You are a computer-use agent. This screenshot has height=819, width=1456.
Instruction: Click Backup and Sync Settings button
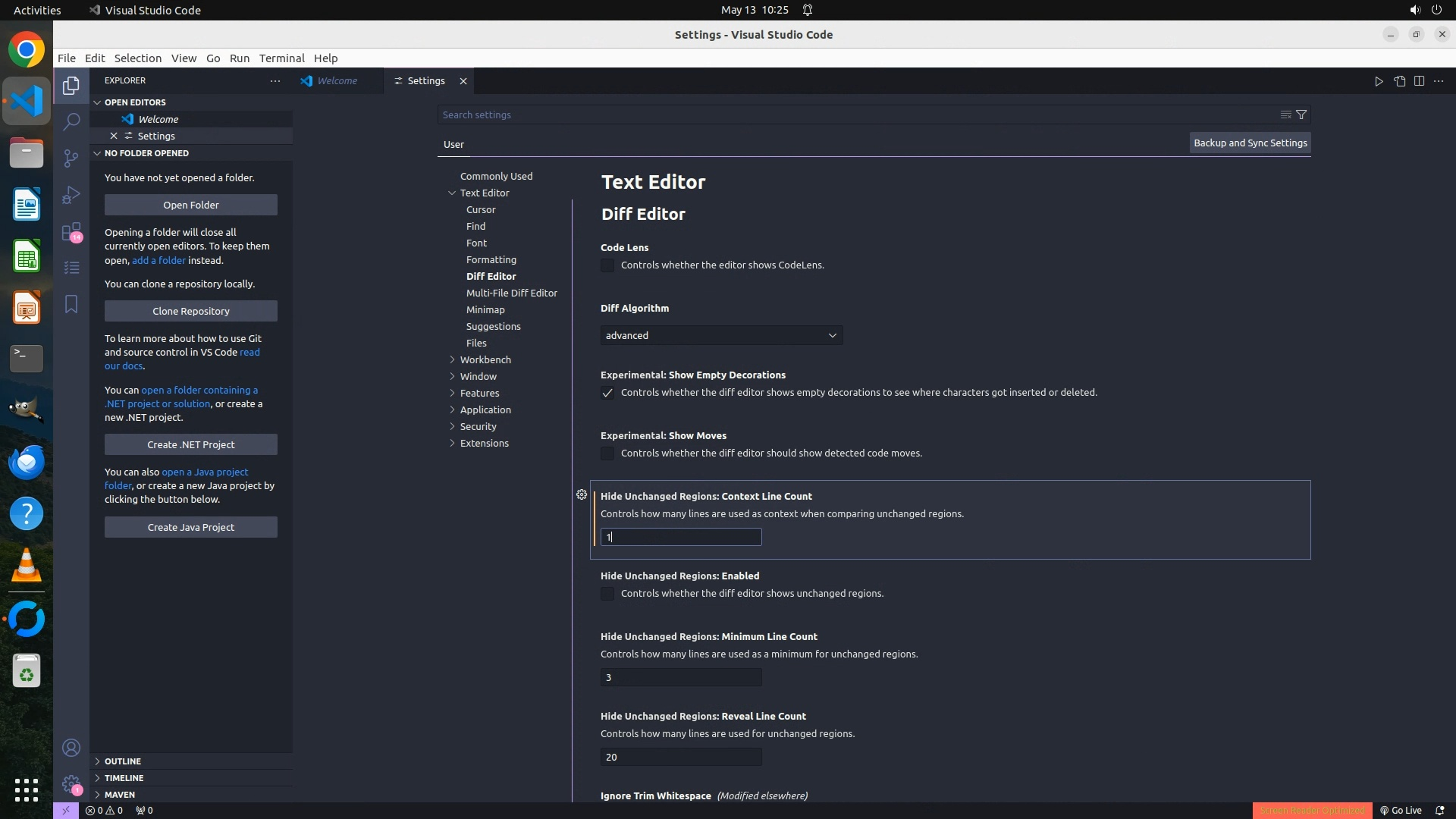tap(1250, 143)
